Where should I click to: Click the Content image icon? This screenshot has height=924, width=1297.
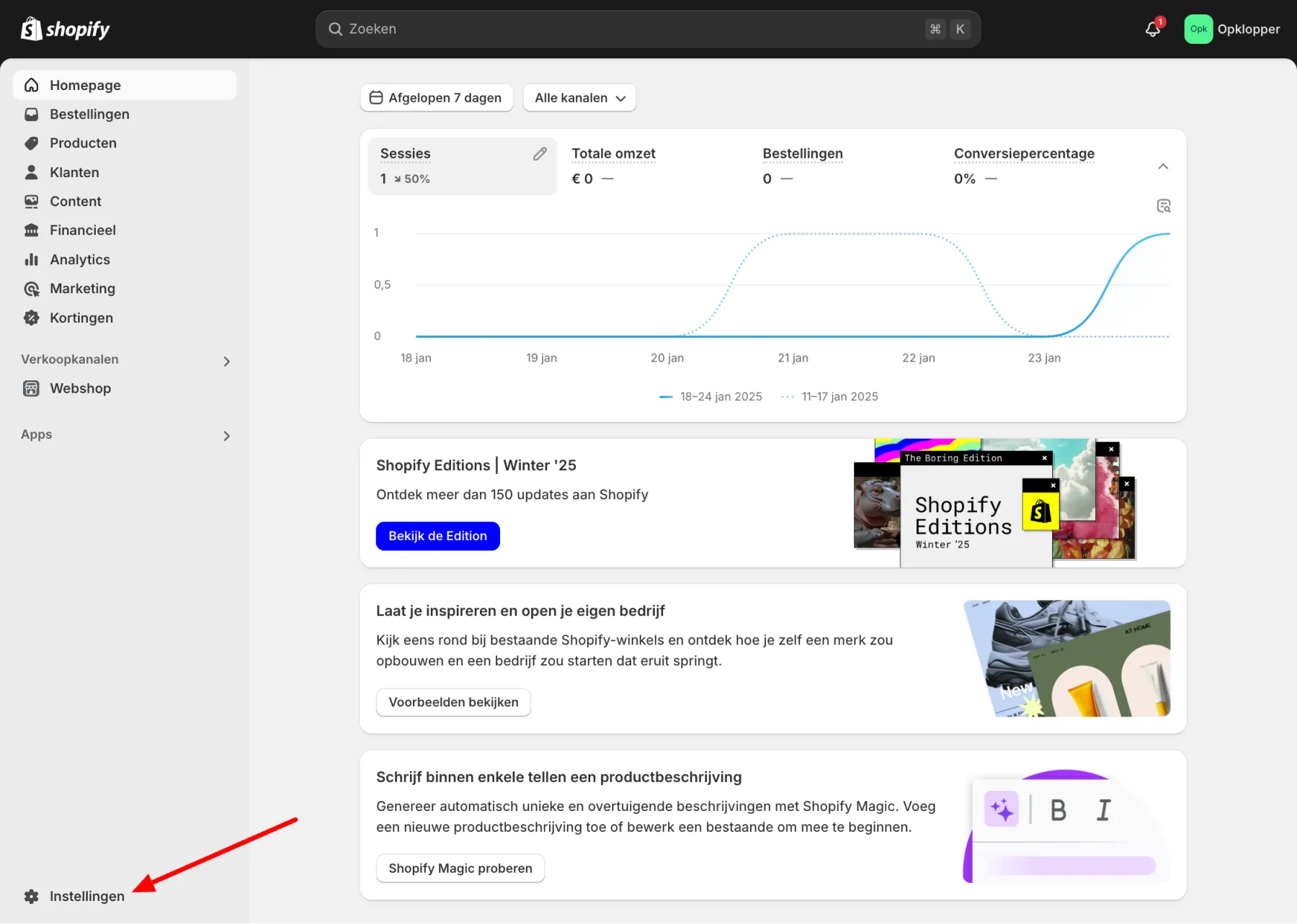32,201
